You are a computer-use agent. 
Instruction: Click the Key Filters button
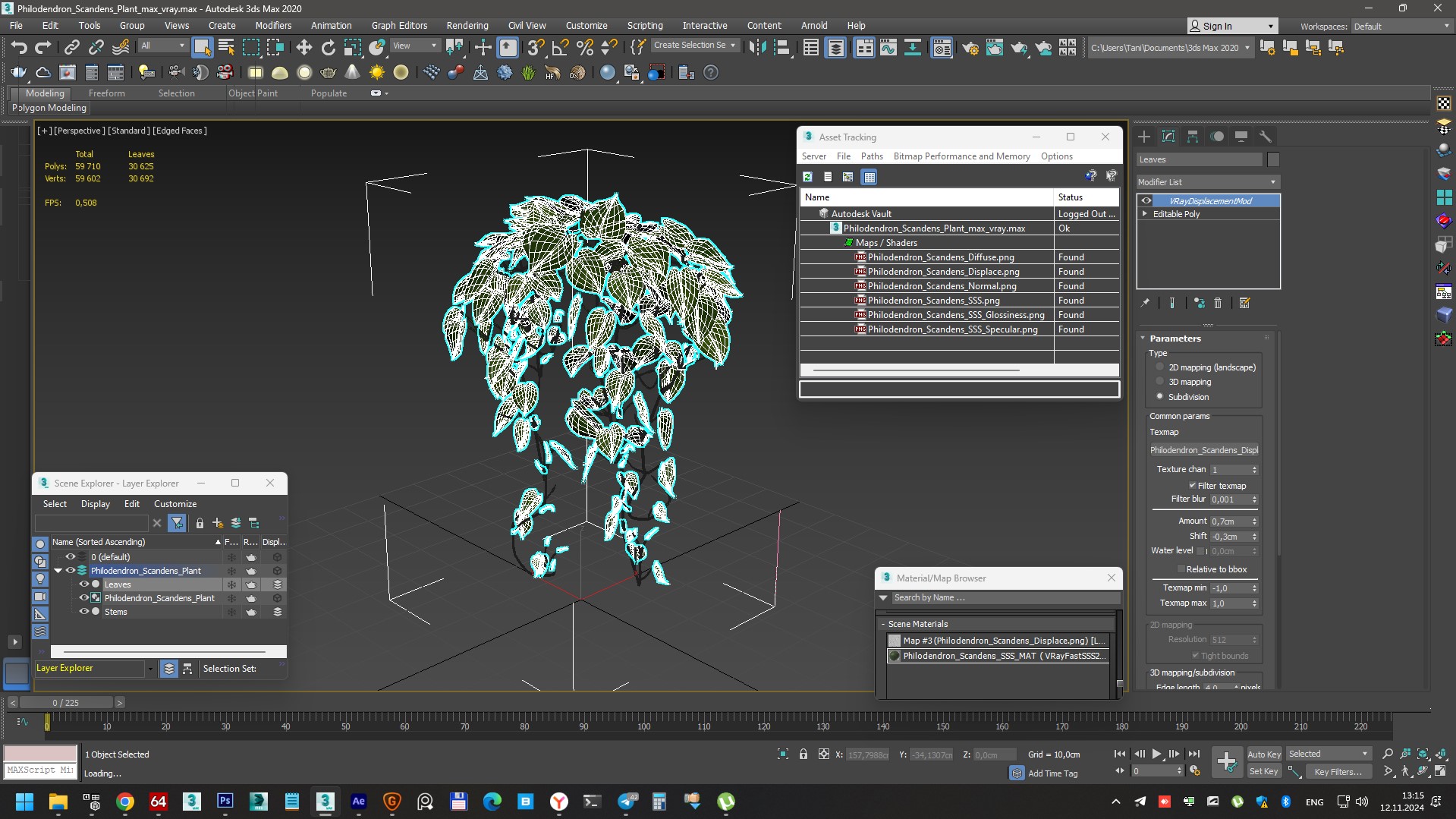pyautogui.click(x=1338, y=771)
